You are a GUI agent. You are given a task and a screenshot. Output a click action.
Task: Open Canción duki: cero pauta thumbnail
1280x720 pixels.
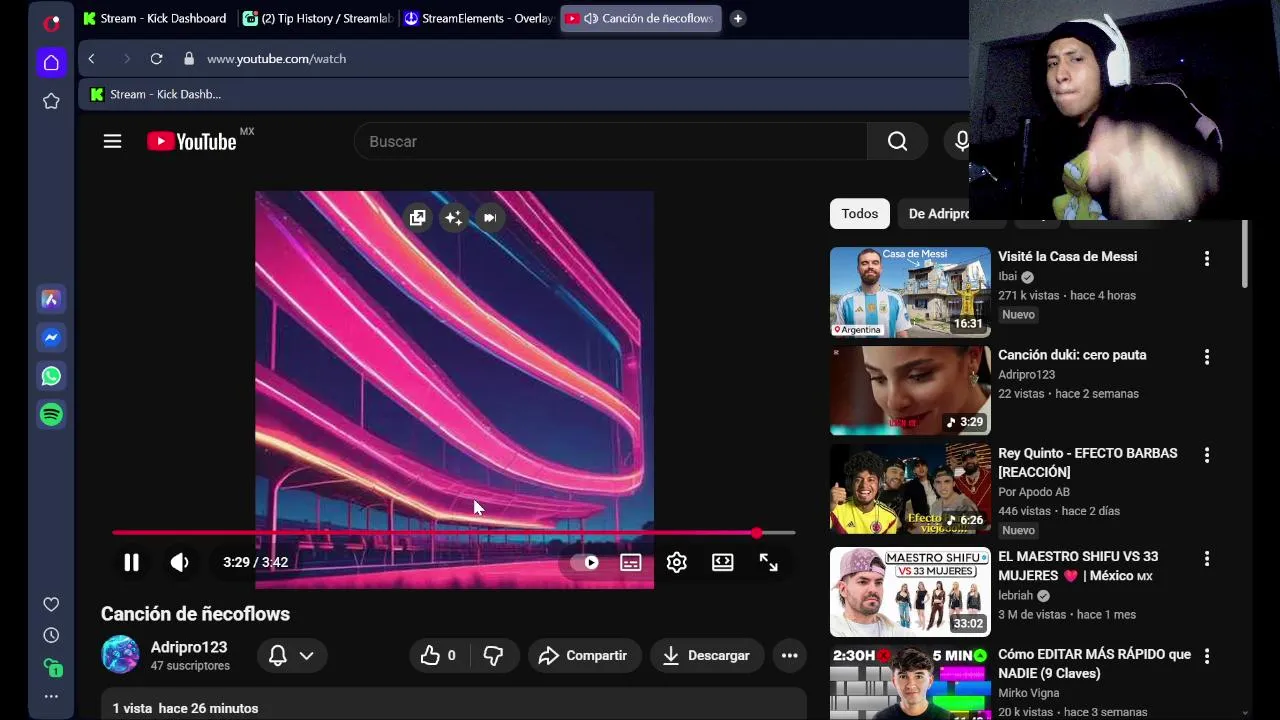(x=910, y=390)
